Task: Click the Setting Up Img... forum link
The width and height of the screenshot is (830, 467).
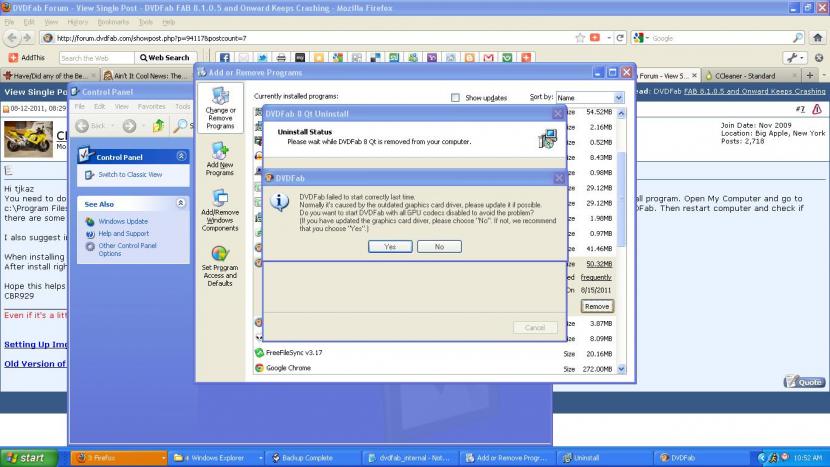Action: [x=36, y=344]
